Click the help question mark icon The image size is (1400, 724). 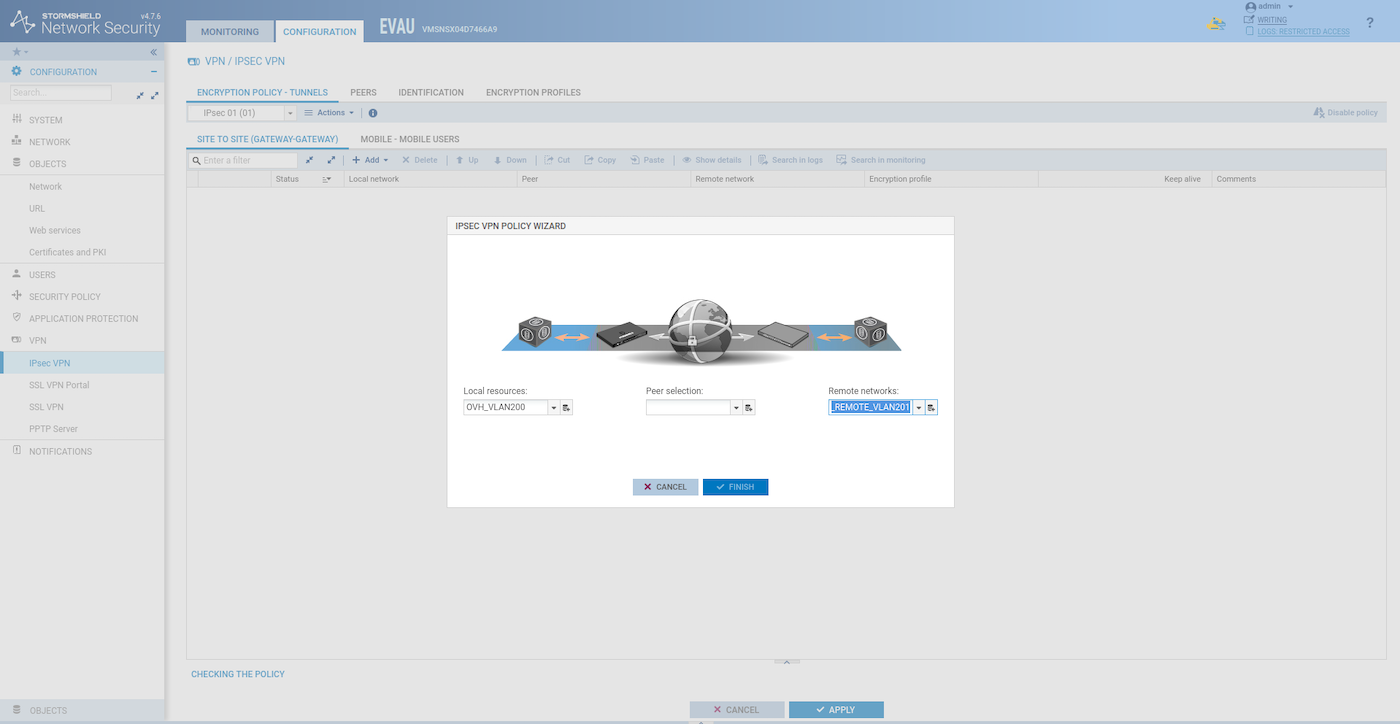(x=1370, y=23)
